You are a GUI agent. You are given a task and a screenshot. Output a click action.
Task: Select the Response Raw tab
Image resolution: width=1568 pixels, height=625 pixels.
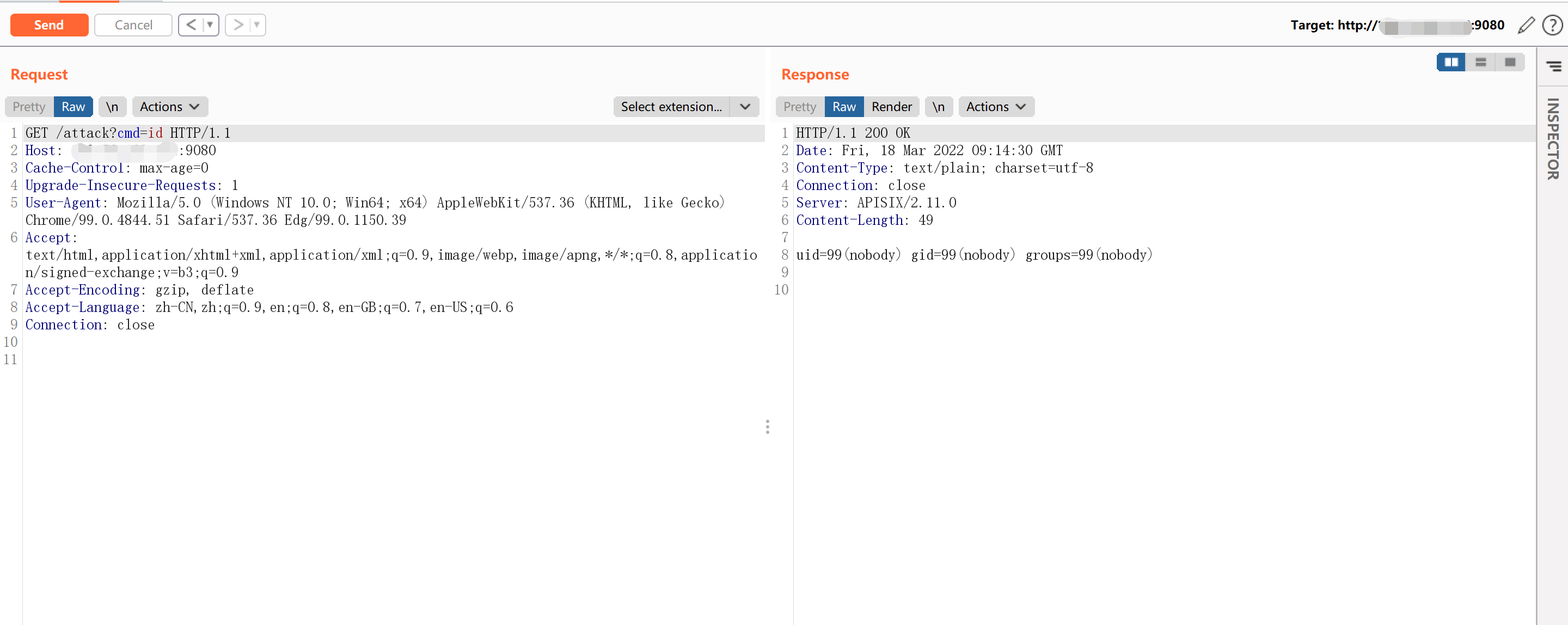coord(844,107)
